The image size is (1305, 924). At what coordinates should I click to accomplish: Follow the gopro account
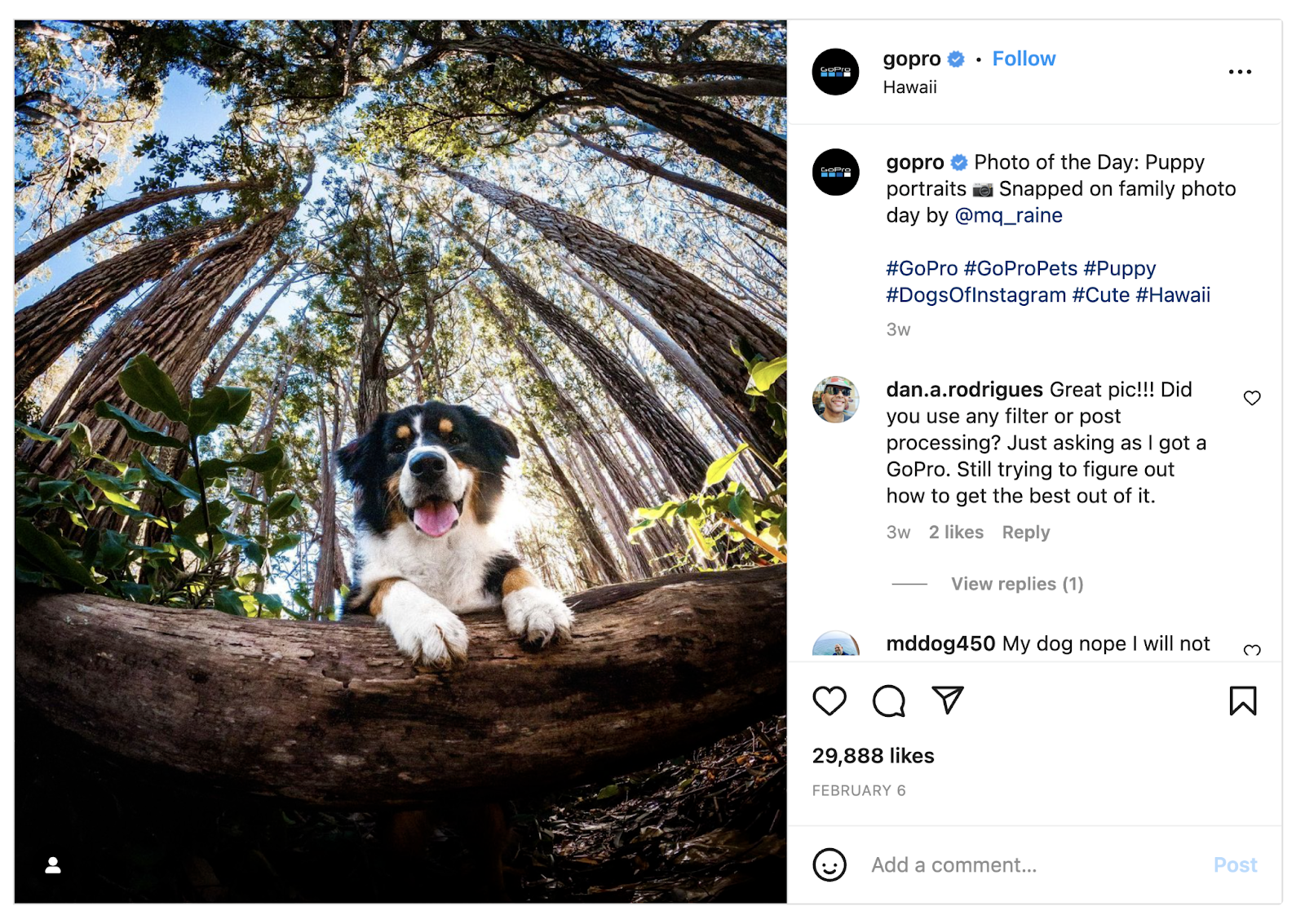click(1023, 58)
